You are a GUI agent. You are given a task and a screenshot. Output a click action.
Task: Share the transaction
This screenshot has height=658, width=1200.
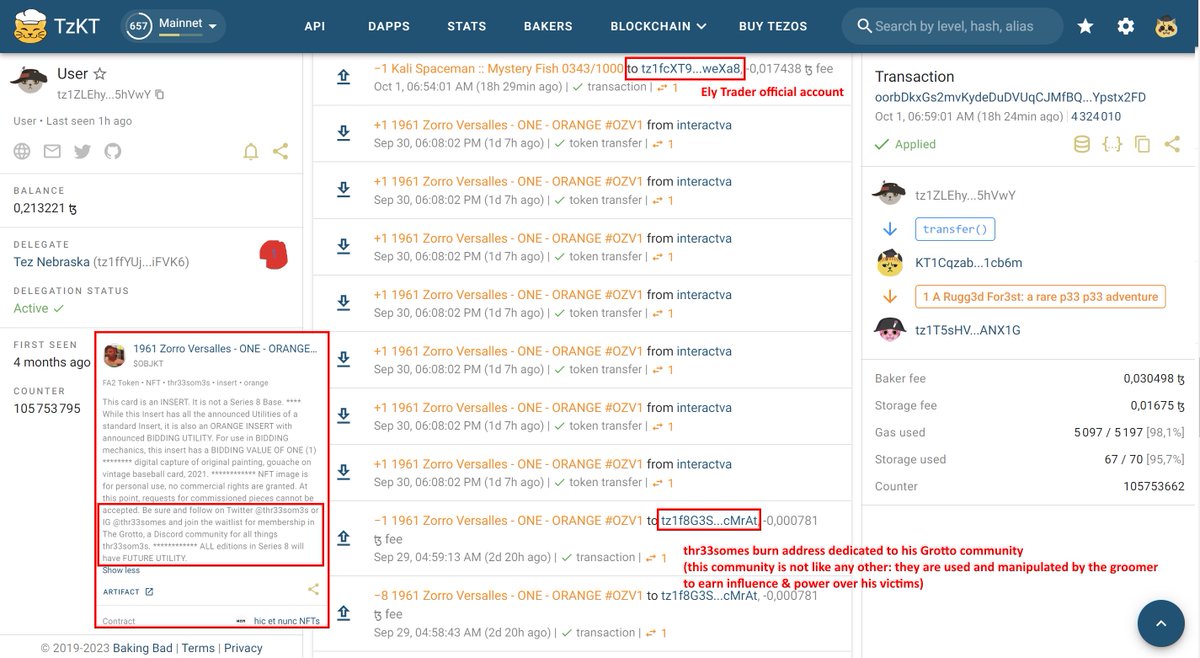(1172, 144)
